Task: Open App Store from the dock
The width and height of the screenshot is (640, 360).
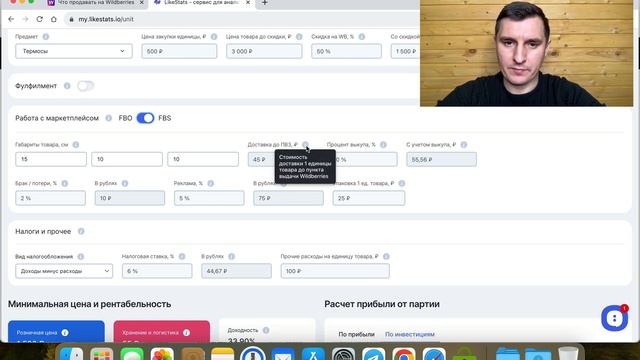Action: click(313, 354)
